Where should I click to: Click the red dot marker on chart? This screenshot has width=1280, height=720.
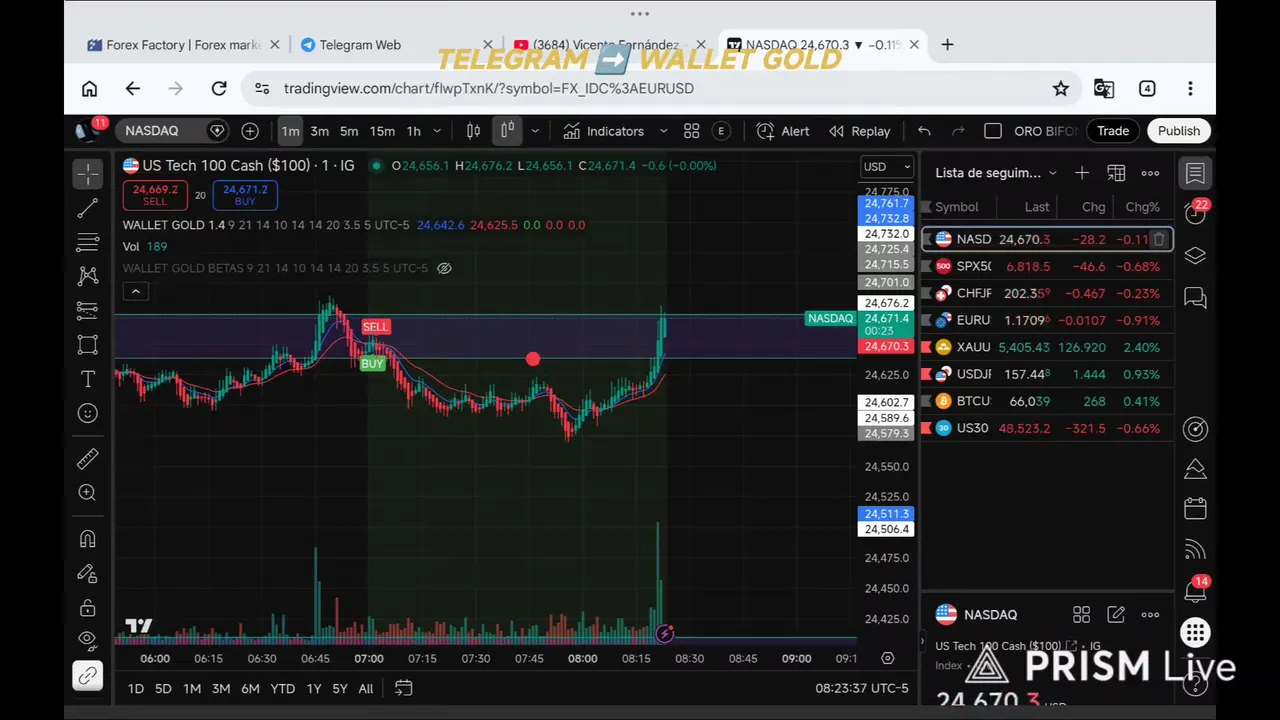tap(533, 359)
